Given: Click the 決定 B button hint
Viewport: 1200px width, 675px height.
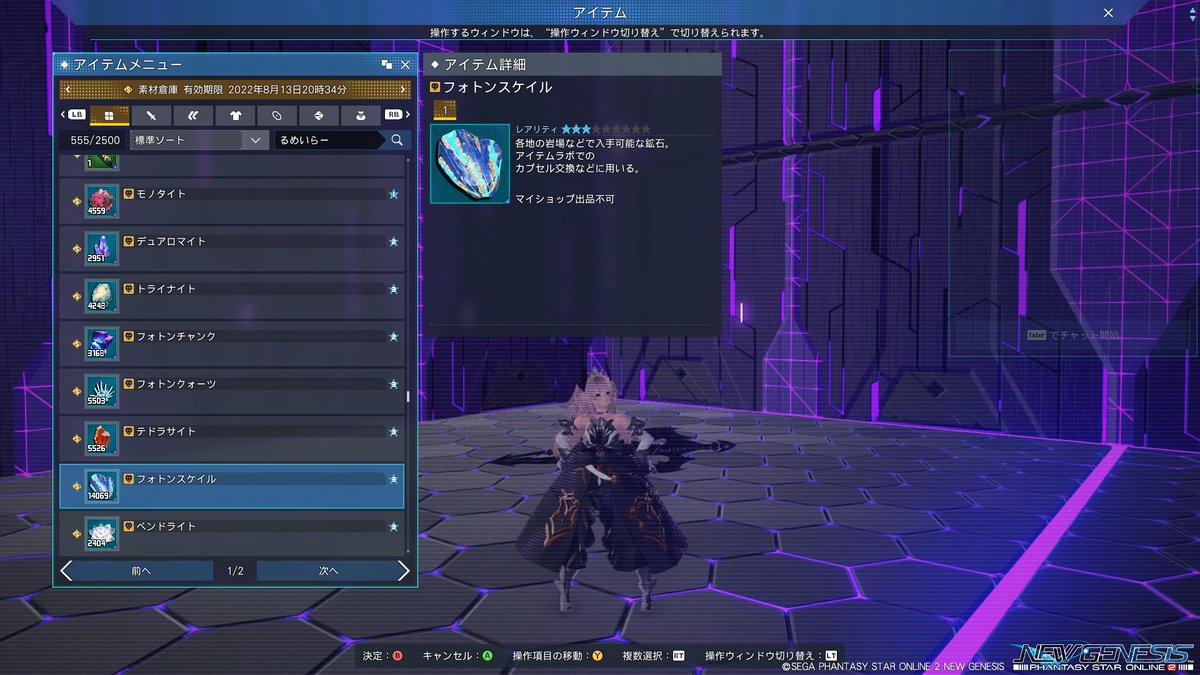Looking at the screenshot, I should 382,656.
